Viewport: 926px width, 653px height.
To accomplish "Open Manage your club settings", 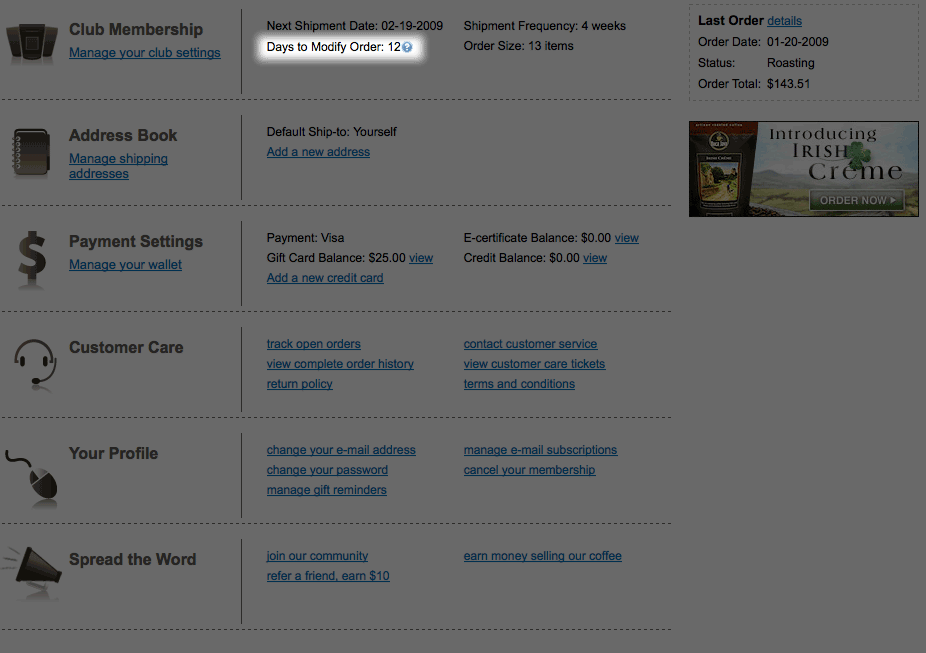I will pos(144,52).
